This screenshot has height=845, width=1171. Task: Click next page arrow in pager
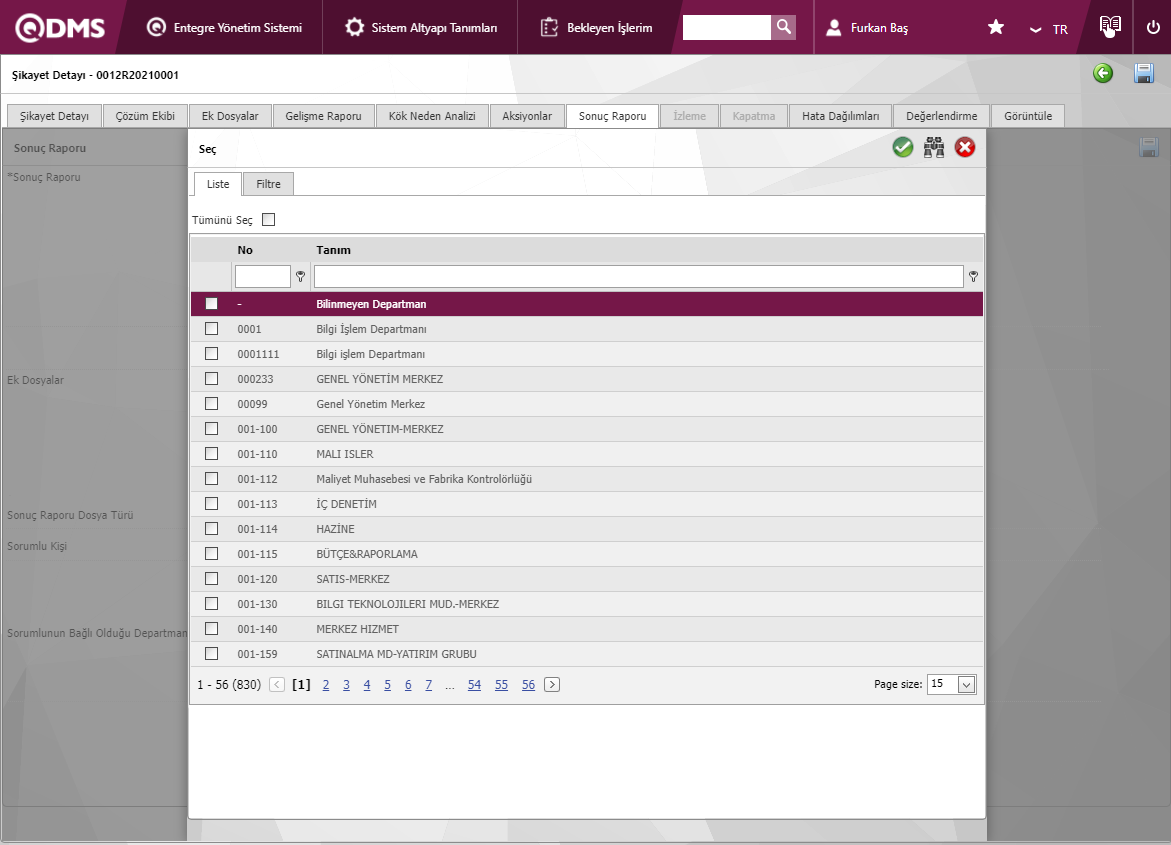(x=552, y=685)
